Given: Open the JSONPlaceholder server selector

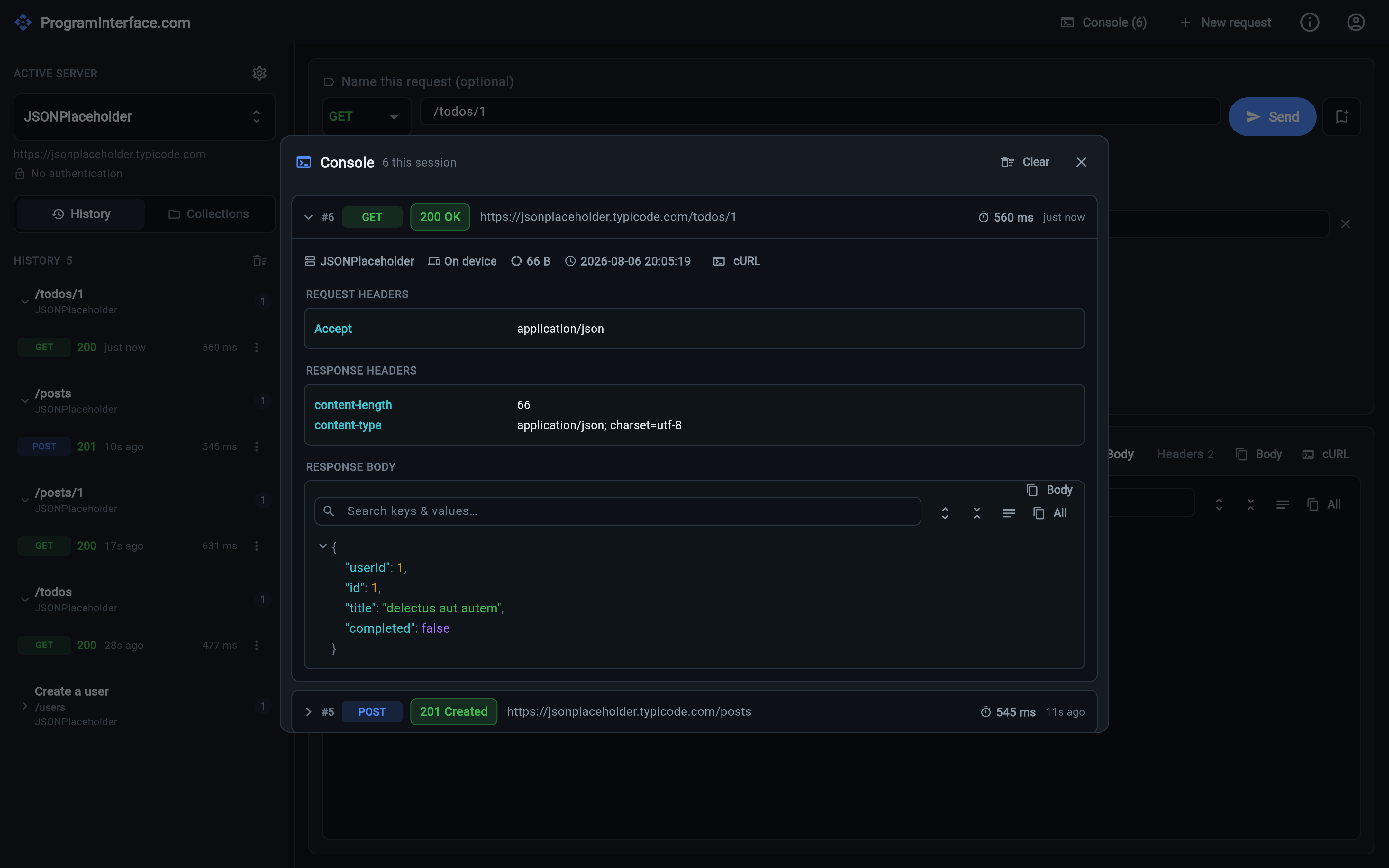Looking at the screenshot, I should [x=144, y=116].
